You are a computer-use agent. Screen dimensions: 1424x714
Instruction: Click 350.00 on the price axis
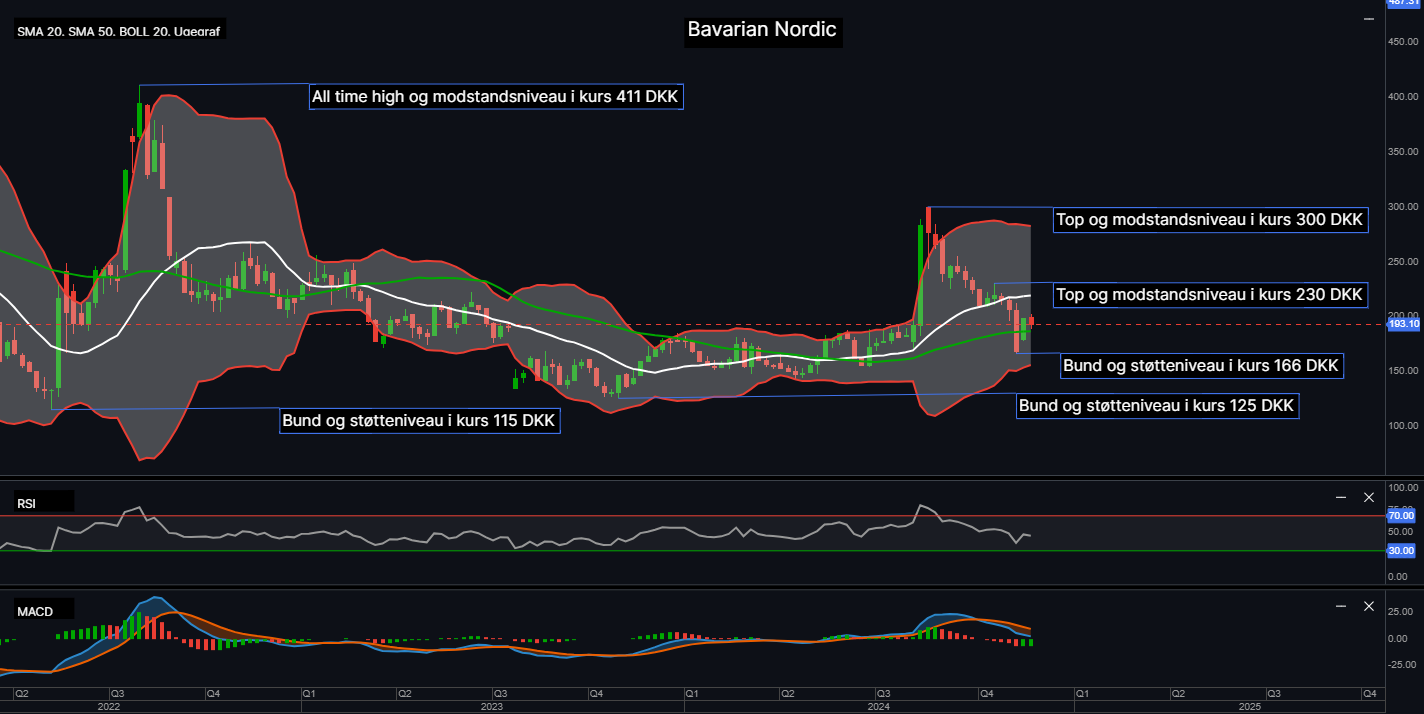(1403, 152)
